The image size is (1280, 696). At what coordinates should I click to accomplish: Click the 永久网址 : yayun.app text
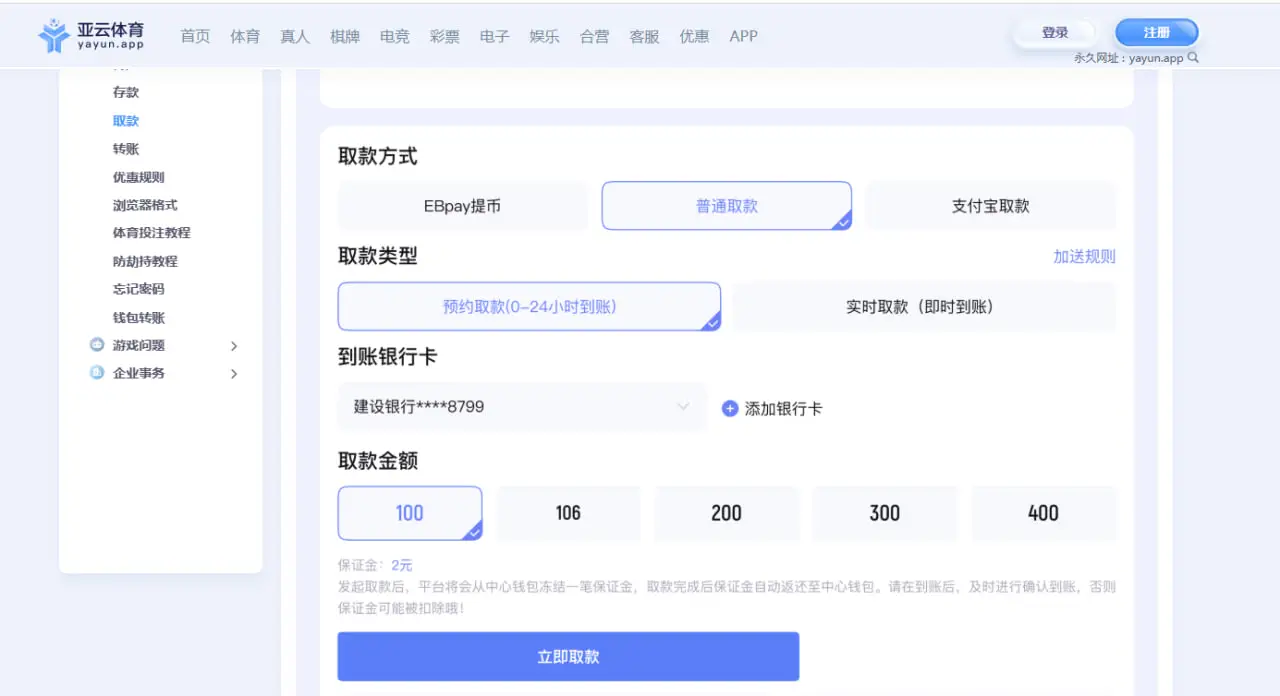pos(1129,58)
